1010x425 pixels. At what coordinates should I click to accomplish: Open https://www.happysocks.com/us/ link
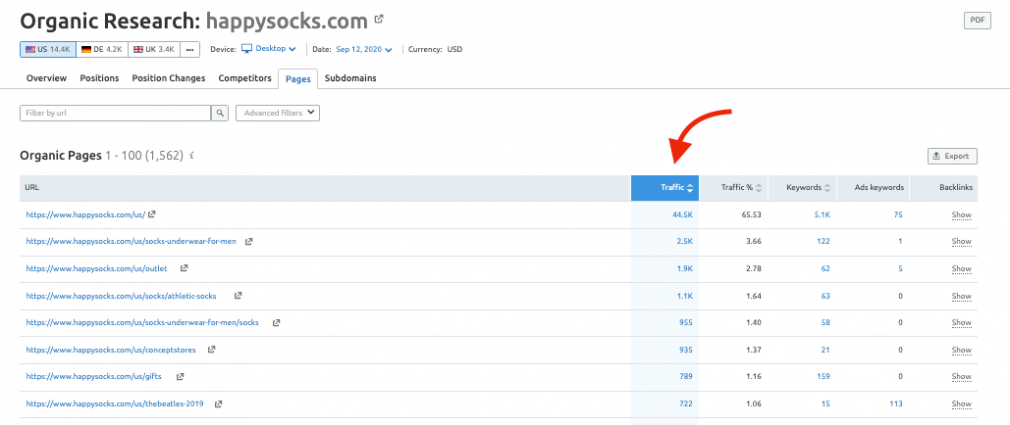point(85,214)
